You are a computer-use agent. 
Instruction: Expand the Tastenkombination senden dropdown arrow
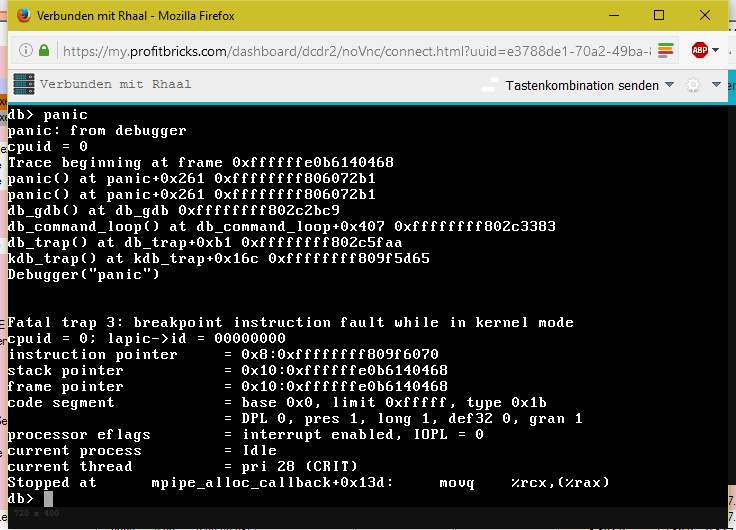tap(669, 86)
